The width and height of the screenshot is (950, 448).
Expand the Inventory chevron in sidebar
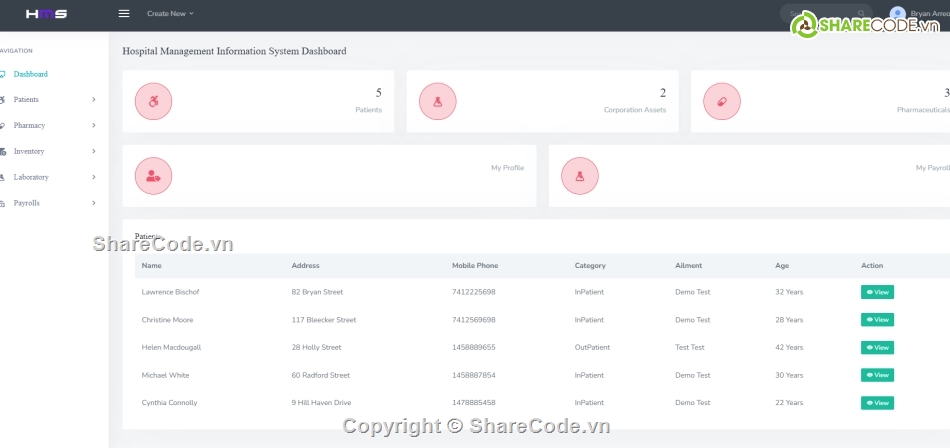(94, 152)
